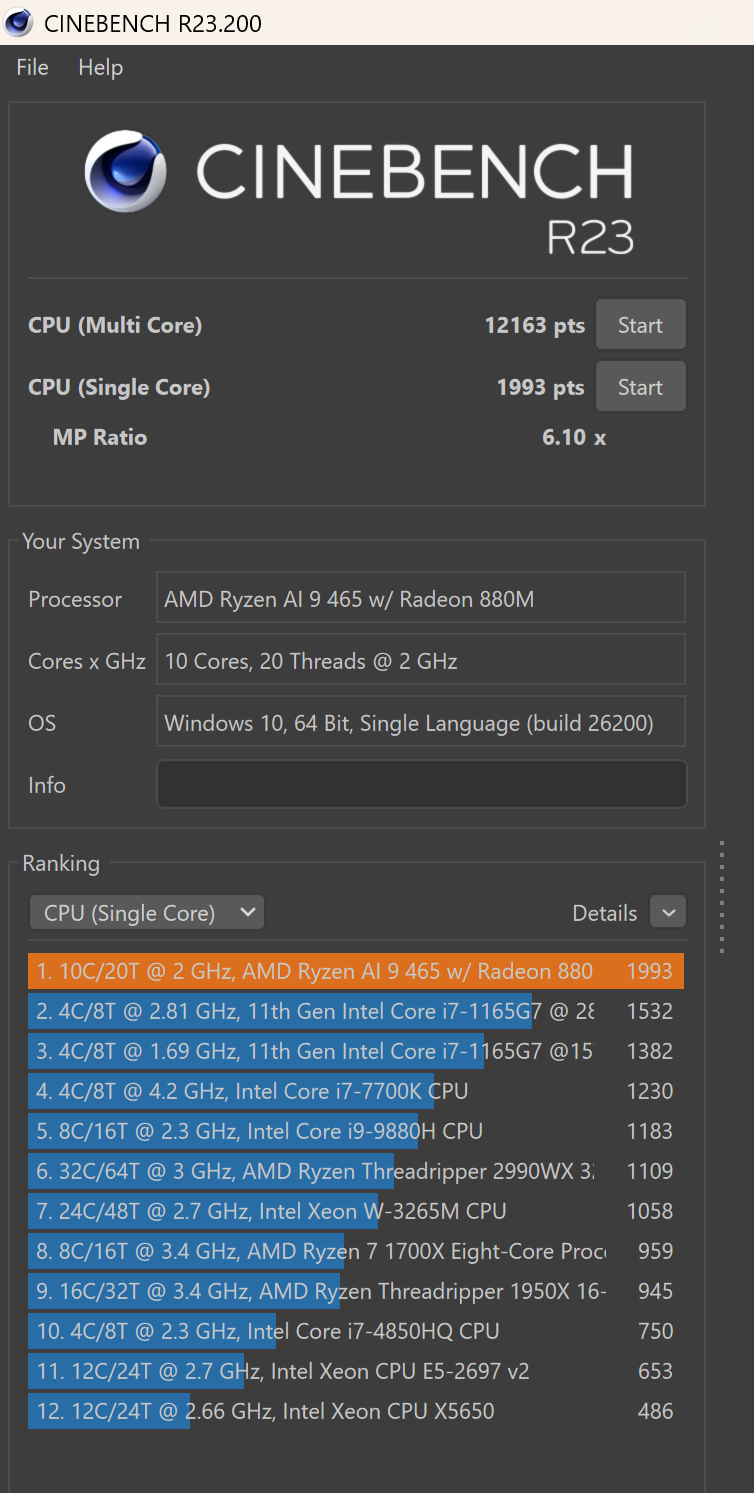Select the i7-1165G7 2.81 GHz ranking row

[x=355, y=1011]
